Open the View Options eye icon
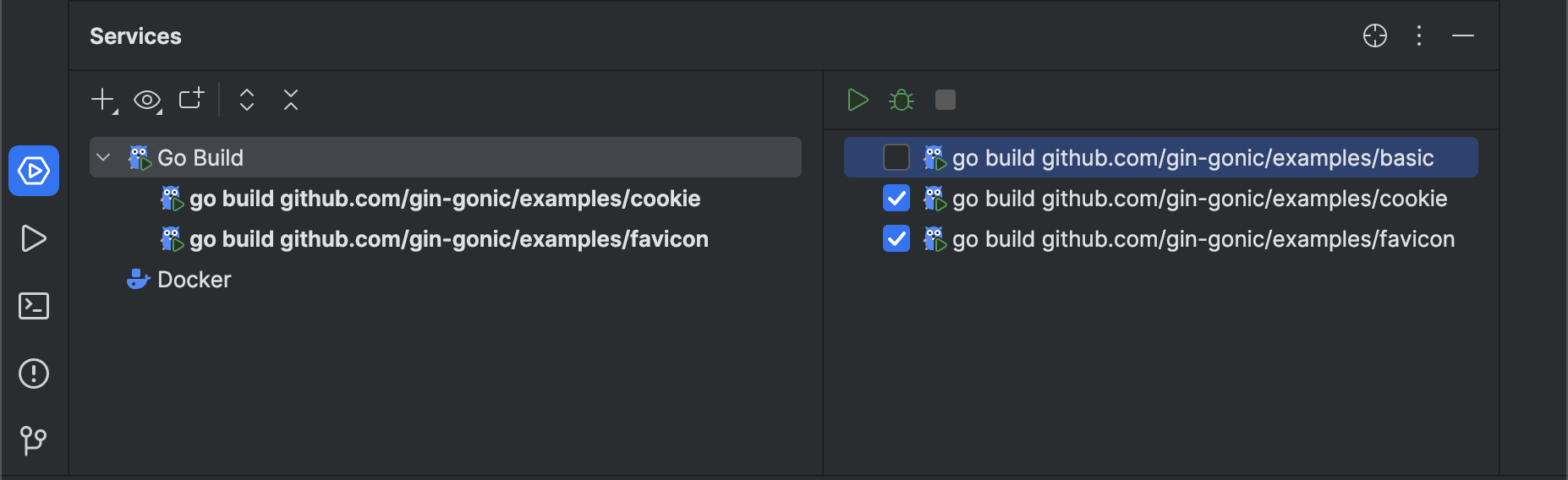 pyautogui.click(x=147, y=100)
